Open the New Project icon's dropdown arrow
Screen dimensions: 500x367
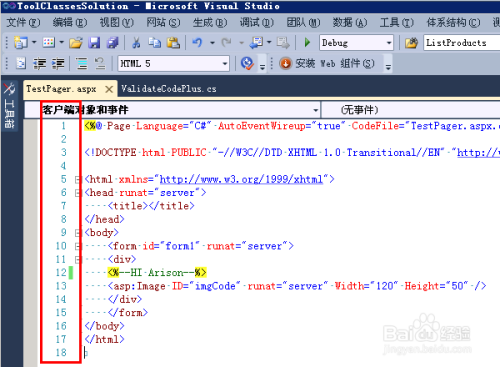[34, 43]
